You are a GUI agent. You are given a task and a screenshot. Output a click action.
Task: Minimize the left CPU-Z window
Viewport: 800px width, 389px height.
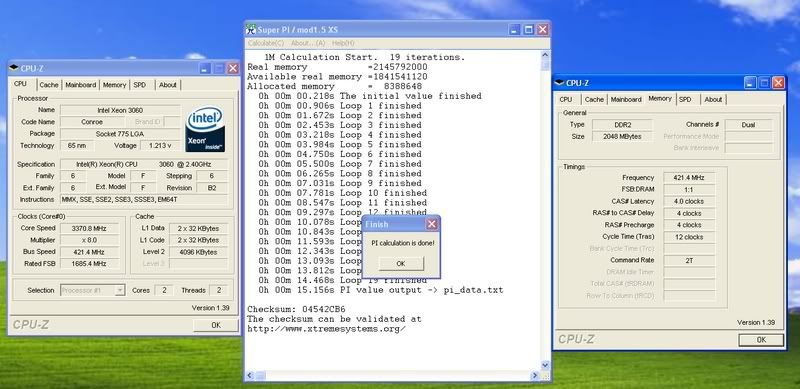coord(205,68)
